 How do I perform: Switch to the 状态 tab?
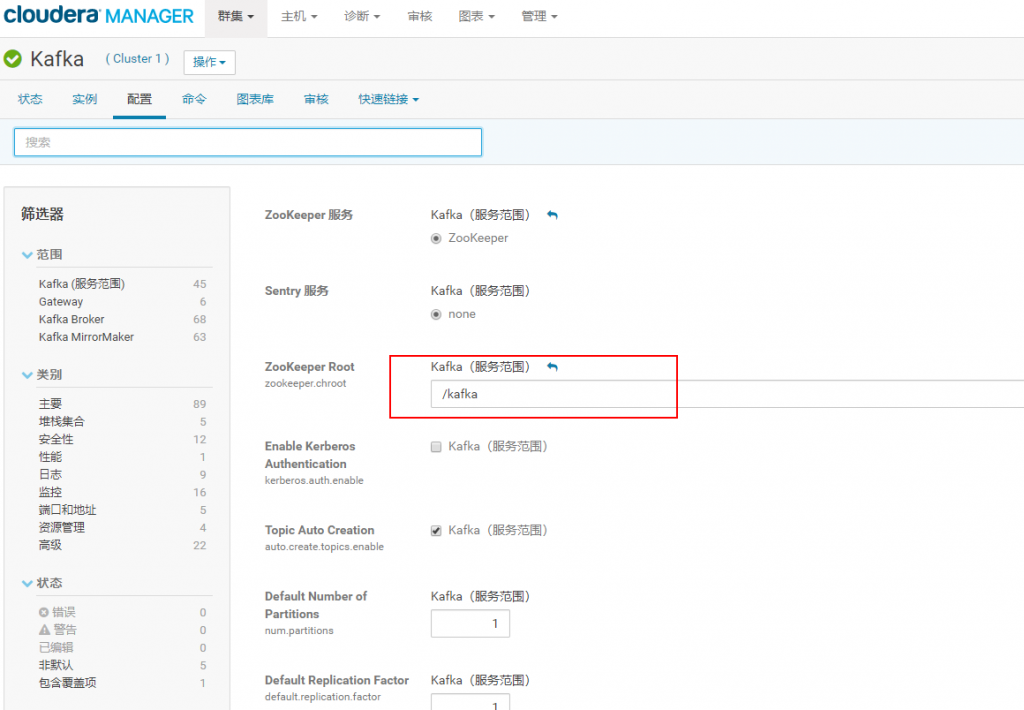30,99
